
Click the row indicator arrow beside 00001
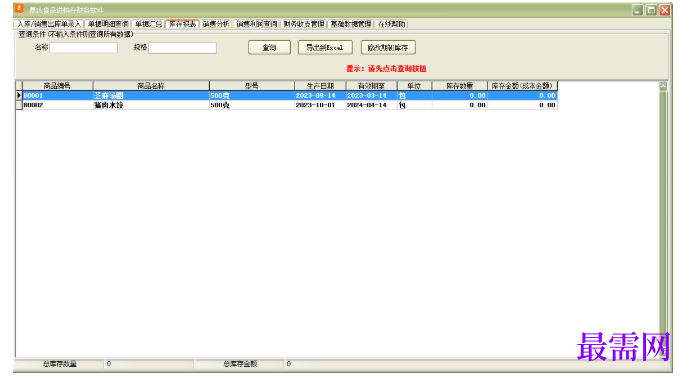coord(19,95)
